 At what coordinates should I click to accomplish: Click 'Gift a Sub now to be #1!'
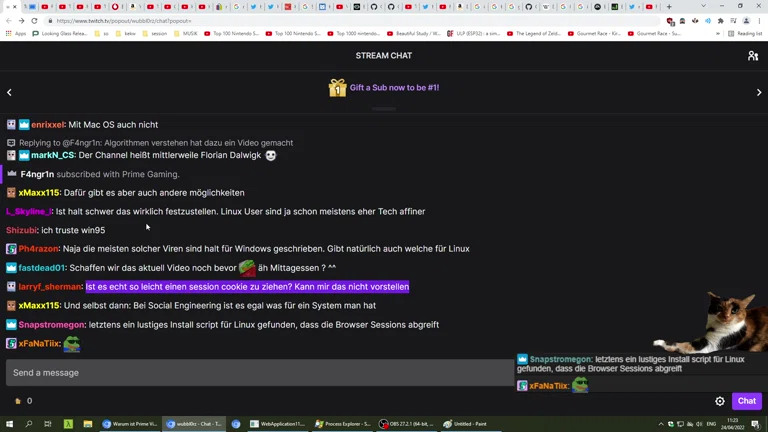394,88
